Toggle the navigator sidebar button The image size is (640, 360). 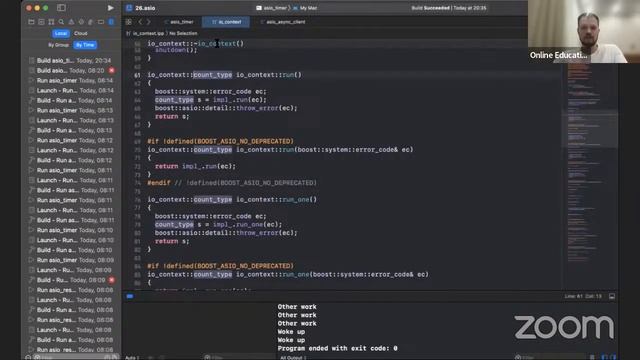[x=61, y=8]
